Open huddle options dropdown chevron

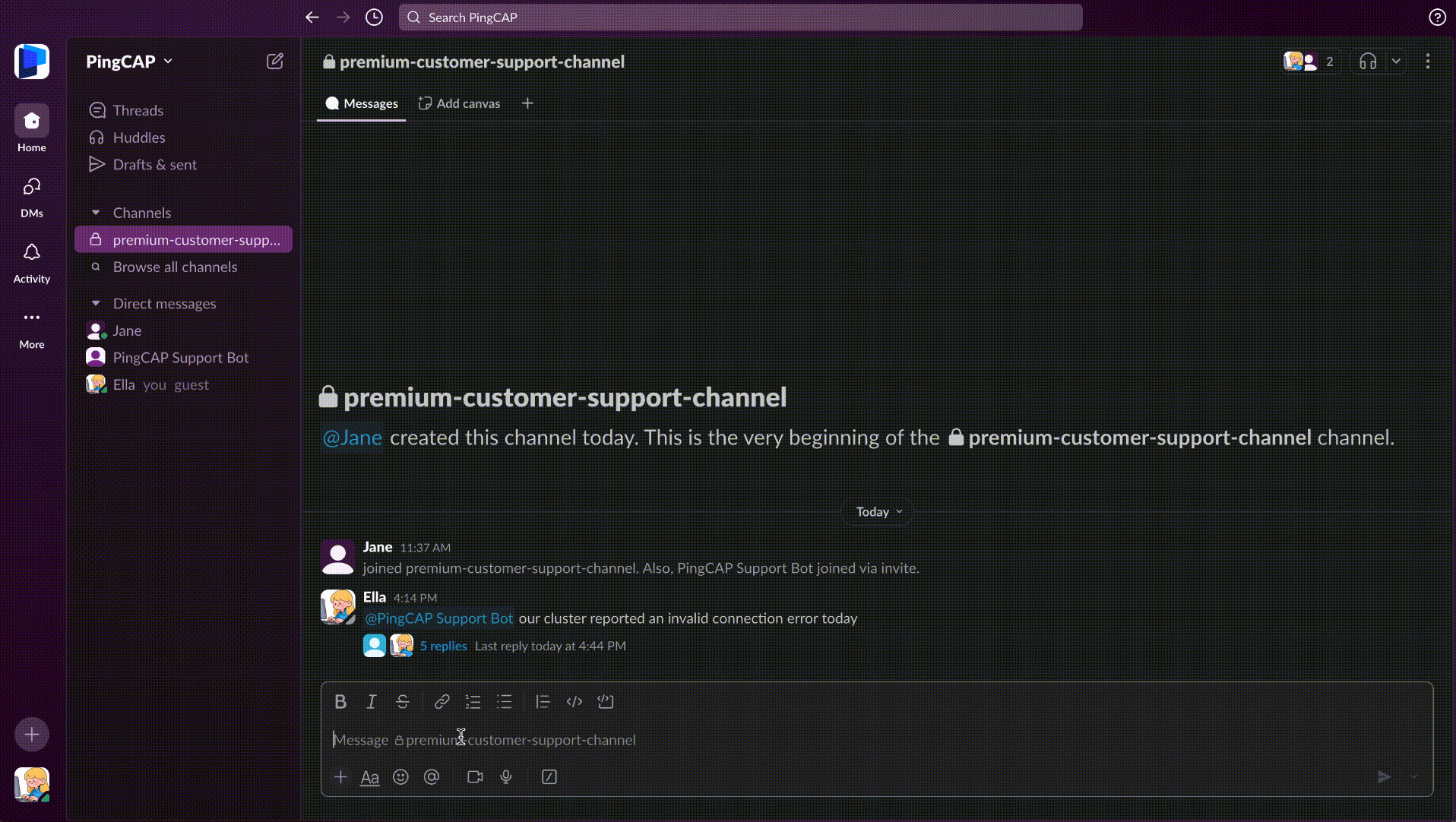(1396, 62)
